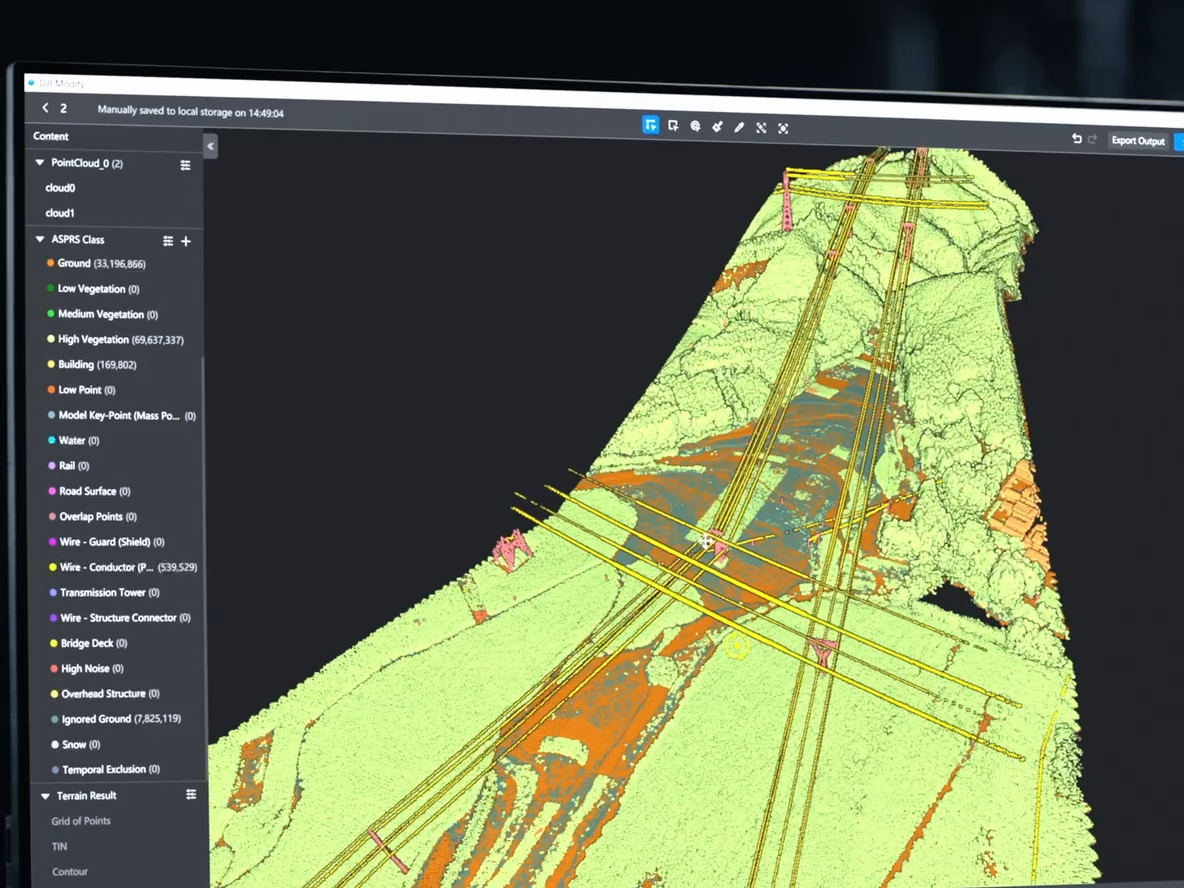
Task: Click the undo arrow icon
Action: [x=1076, y=139]
